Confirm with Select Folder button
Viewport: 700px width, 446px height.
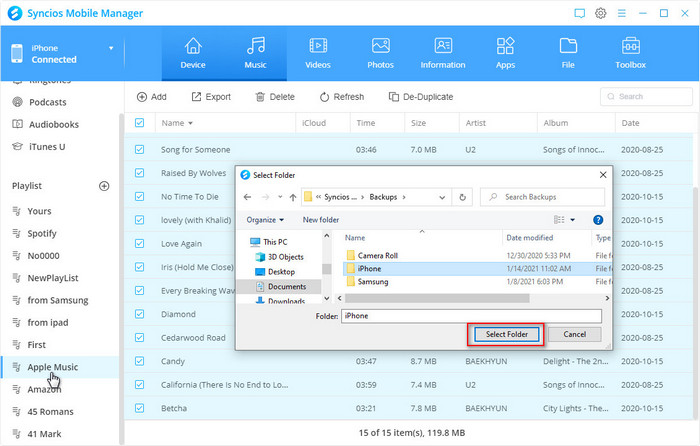tap(506, 334)
